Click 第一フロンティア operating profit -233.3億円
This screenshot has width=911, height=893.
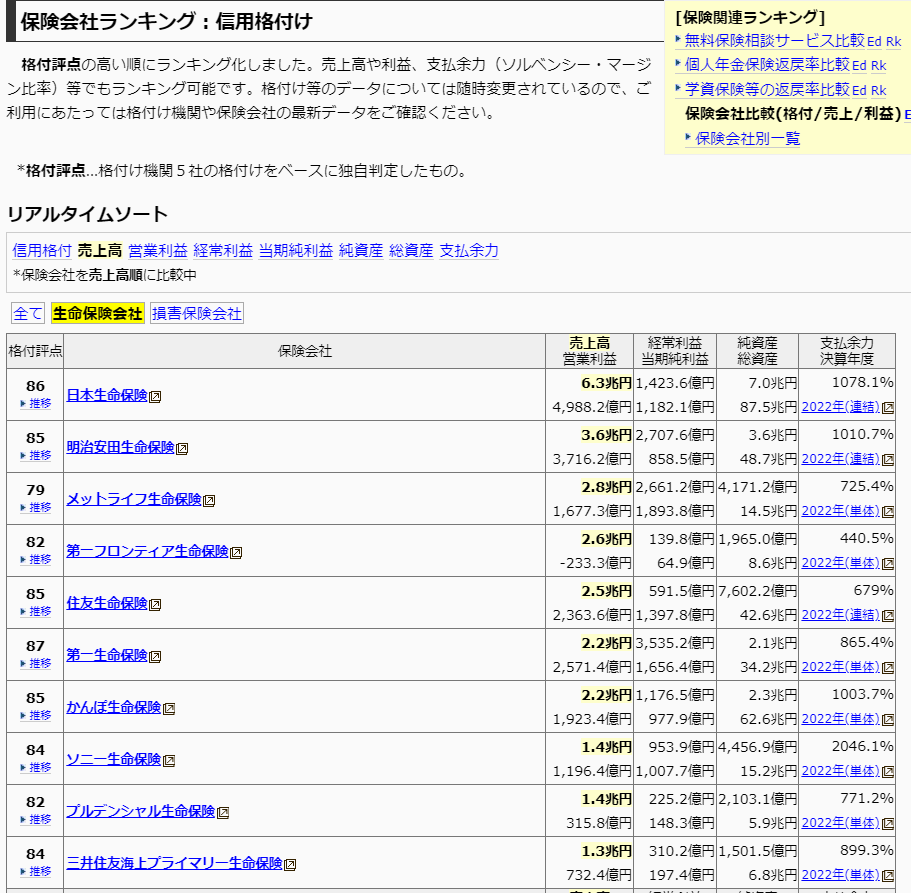coord(595,563)
